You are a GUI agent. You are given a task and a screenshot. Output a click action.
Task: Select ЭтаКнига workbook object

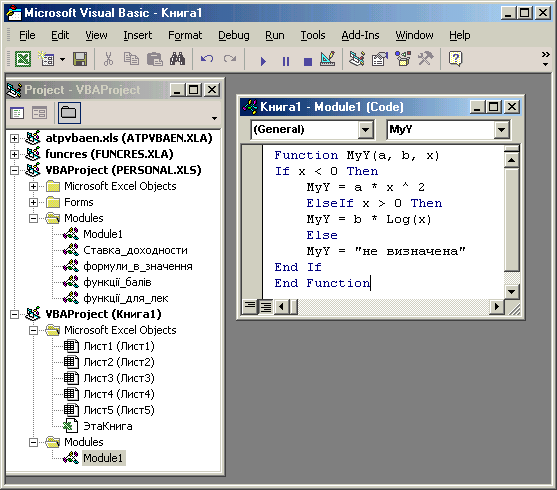(108, 426)
